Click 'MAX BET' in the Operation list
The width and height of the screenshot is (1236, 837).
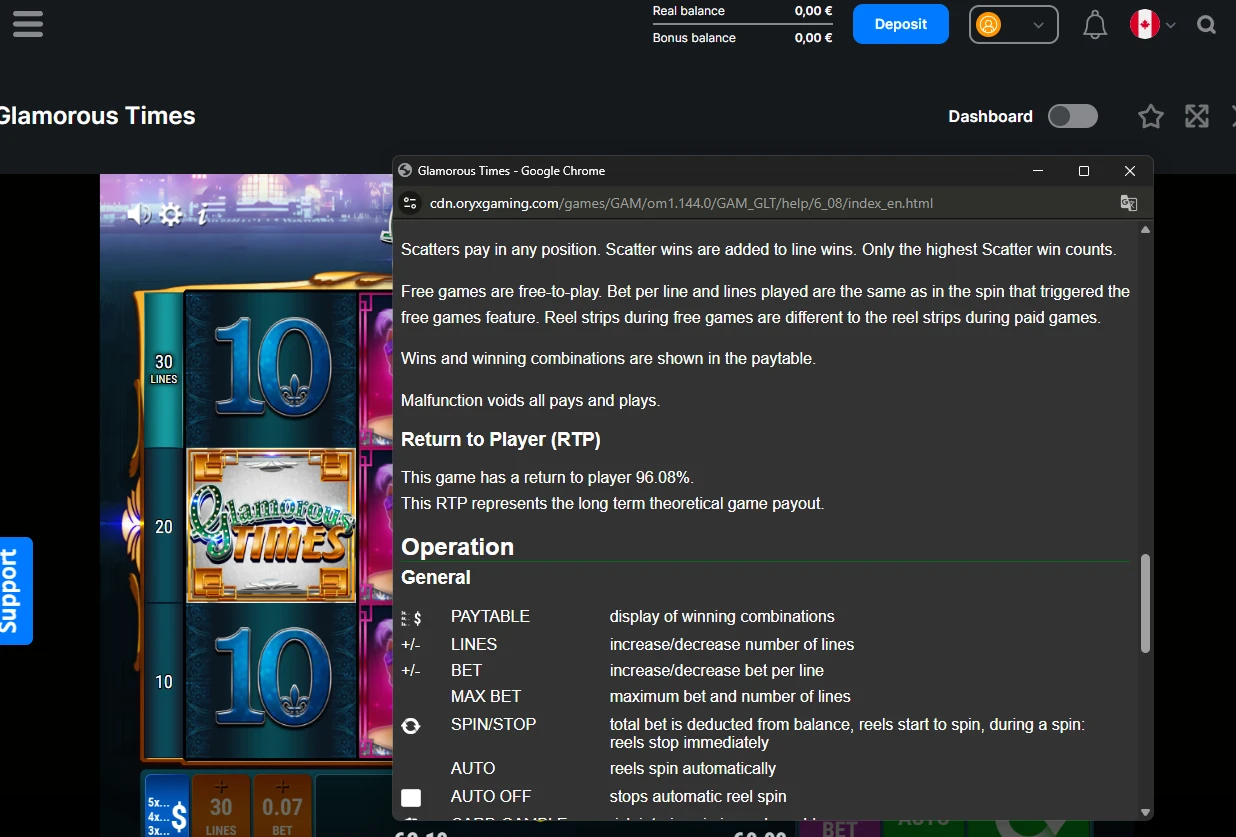click(x=486, y=697)
